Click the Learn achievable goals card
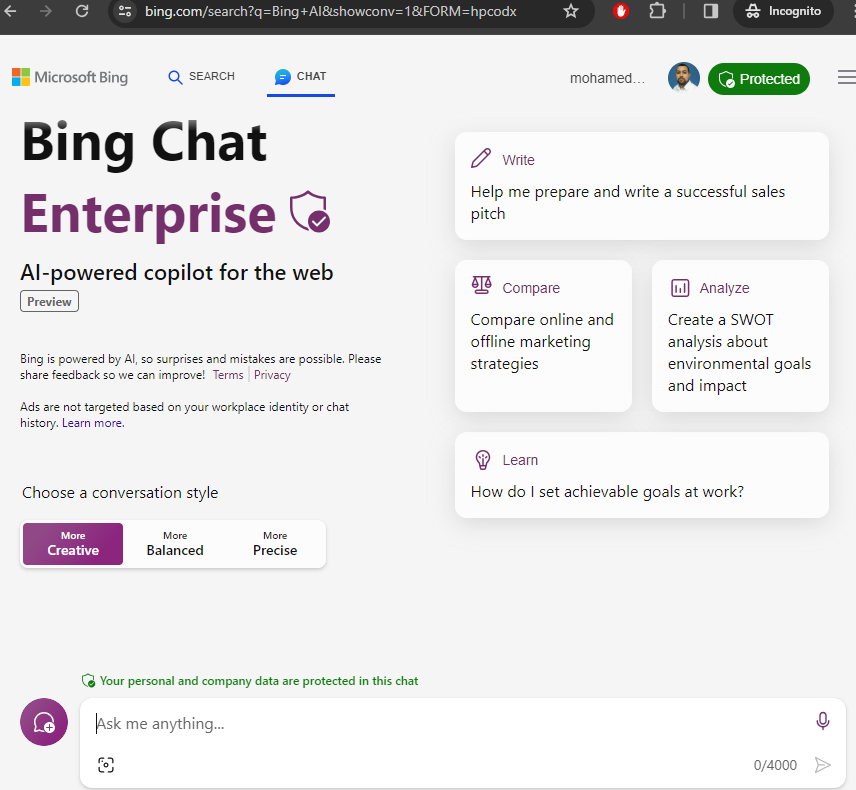This screenshot has width=856, height=790. [x=641, y=475]
